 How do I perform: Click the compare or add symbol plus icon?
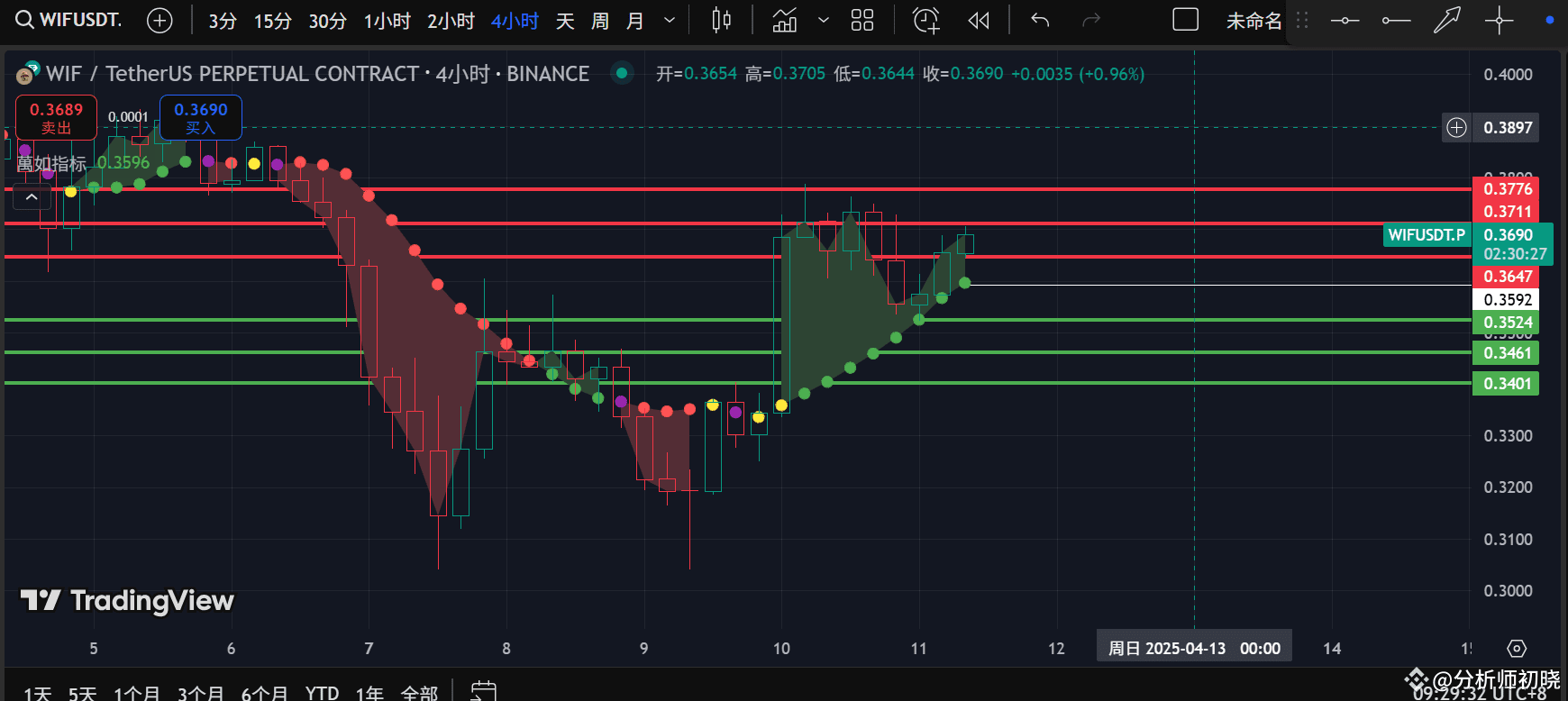coord(160,20)
